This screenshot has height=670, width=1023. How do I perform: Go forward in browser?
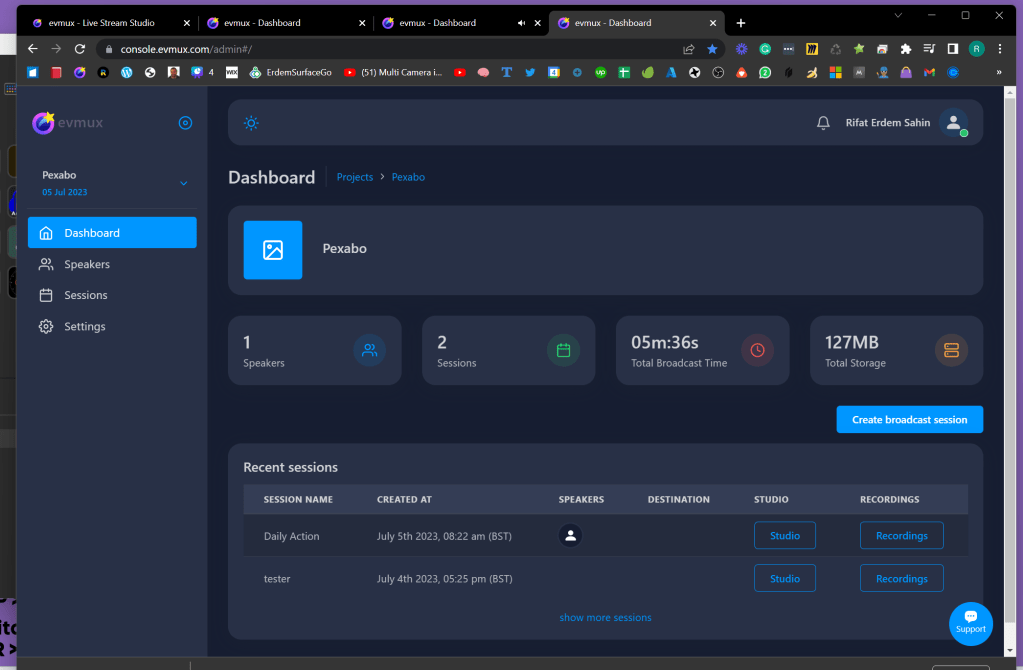click(x=56, y=49)
